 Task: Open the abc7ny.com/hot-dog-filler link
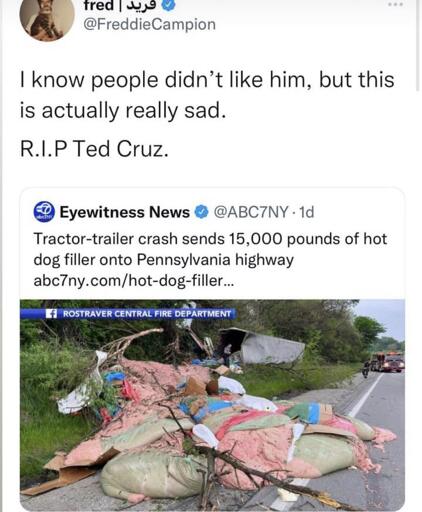coord(134,281)
